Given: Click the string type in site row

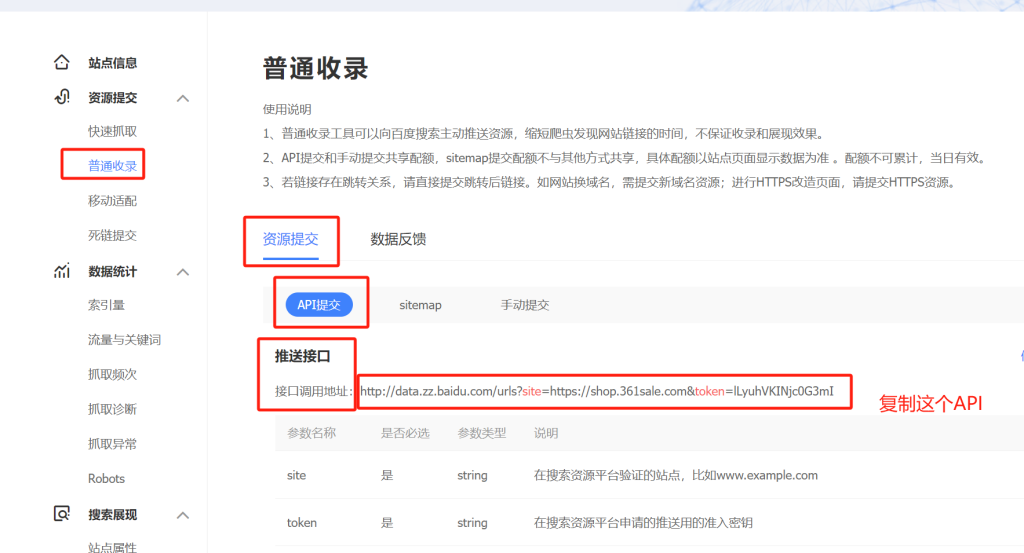Looking at the screenshot, I should click(x=472, y=475).
